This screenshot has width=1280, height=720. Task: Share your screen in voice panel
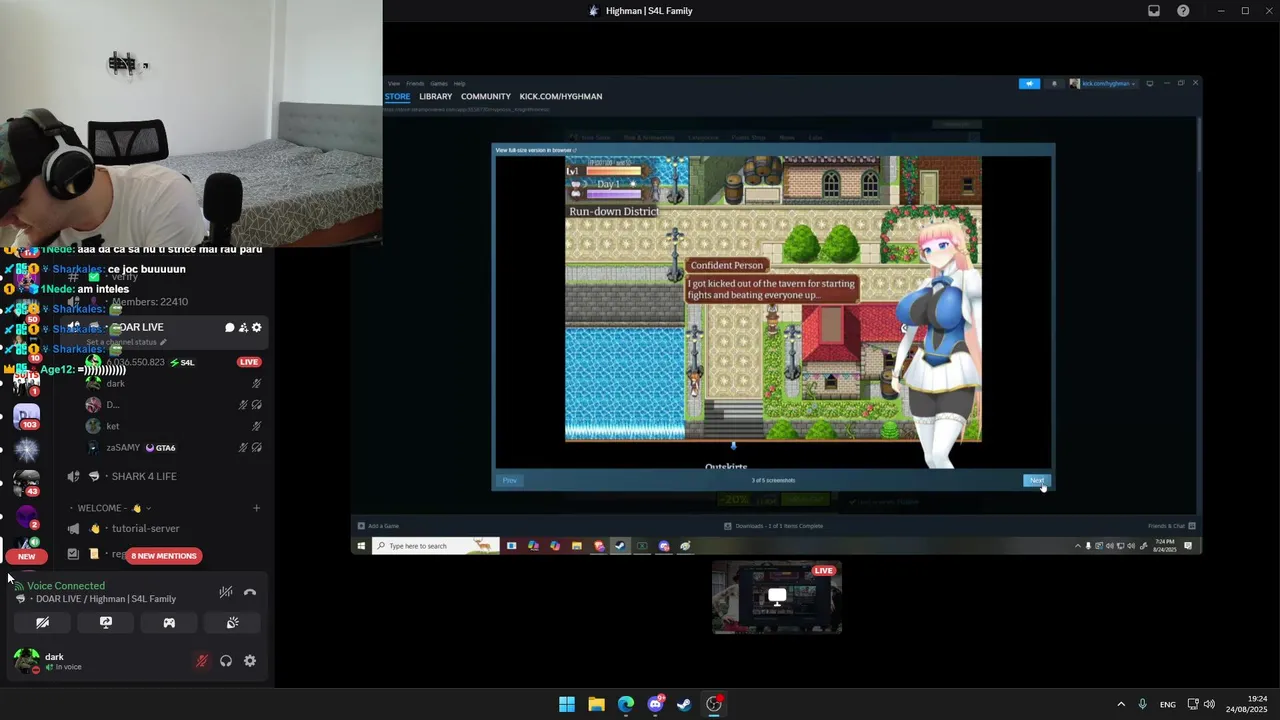[x=106, y=622]
